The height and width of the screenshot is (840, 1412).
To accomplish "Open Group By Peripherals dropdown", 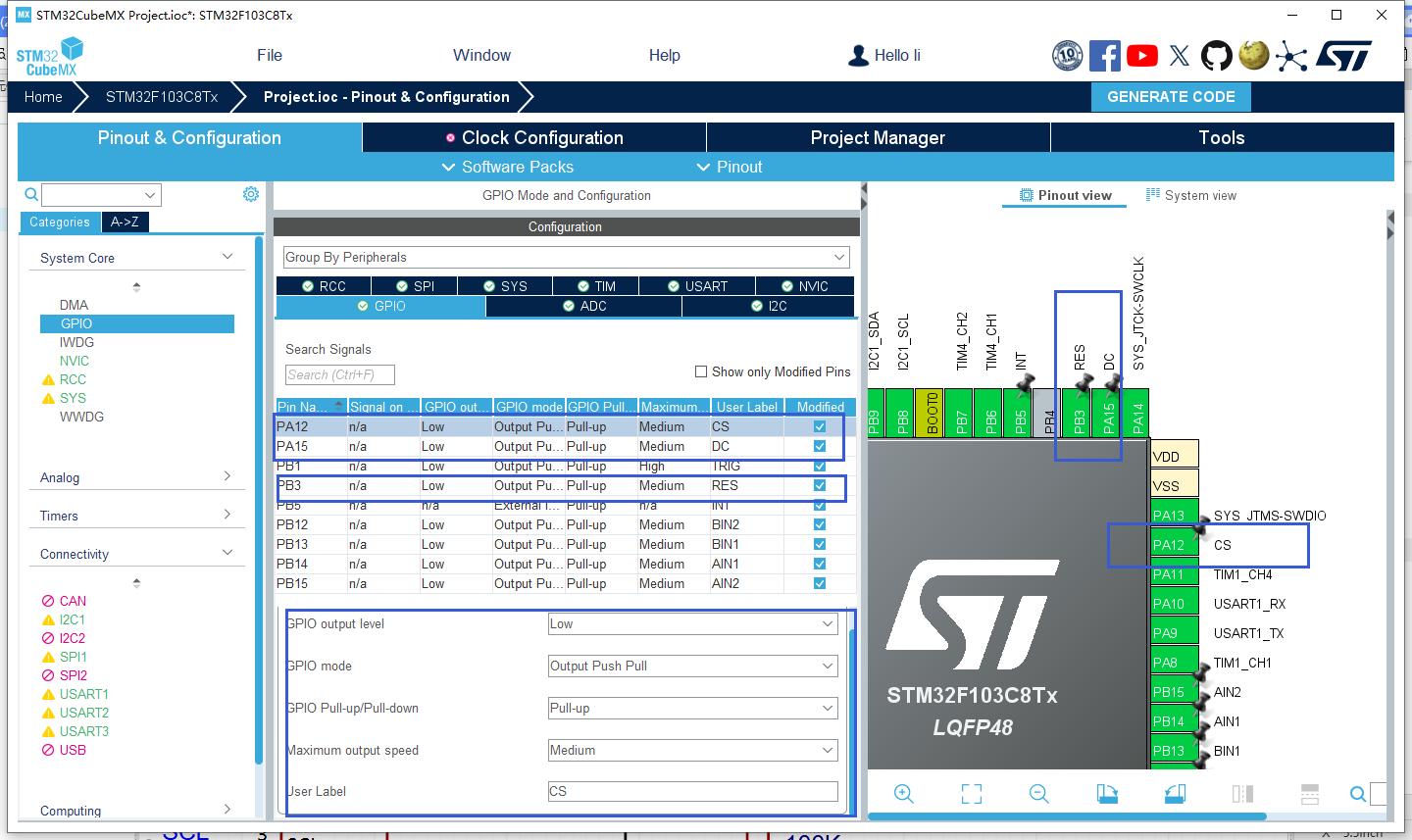I will point(566,257).
